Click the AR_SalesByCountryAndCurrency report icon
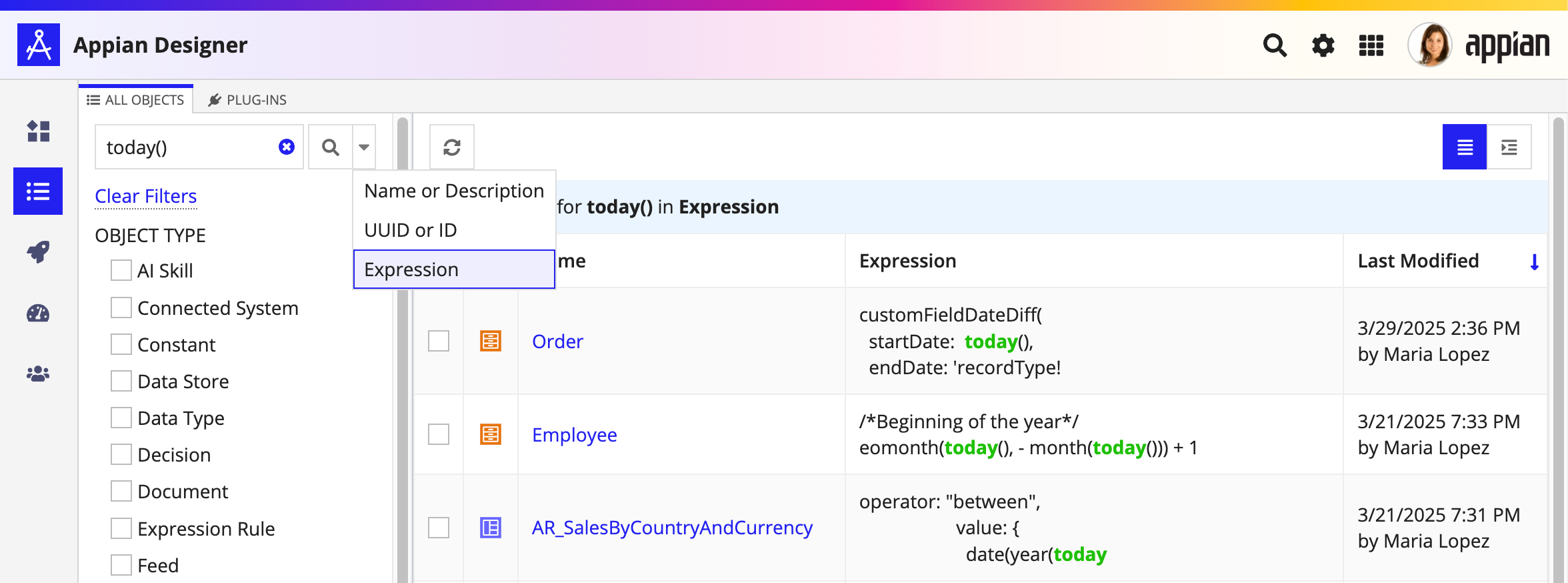This screenshot has height=583, width=1568. (491, 528)
